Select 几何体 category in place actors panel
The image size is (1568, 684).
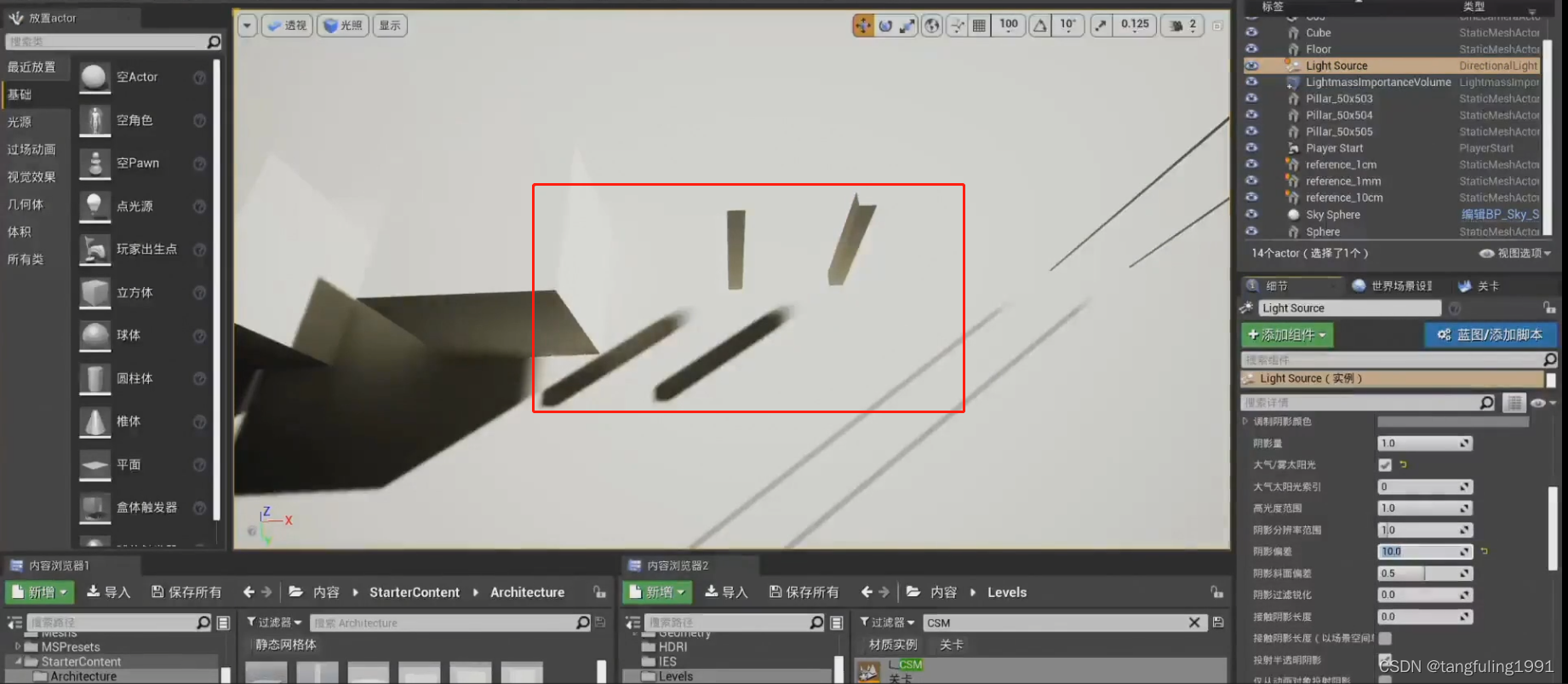point(26,204)
